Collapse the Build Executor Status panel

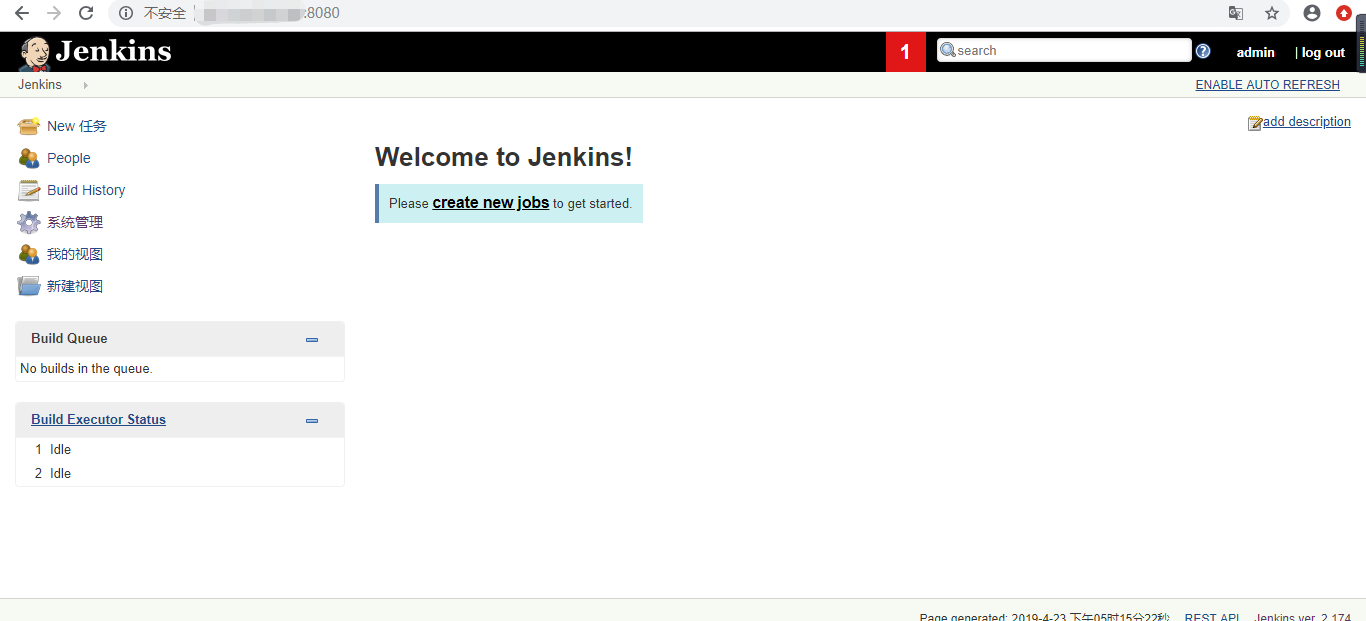tap(312, 421)
